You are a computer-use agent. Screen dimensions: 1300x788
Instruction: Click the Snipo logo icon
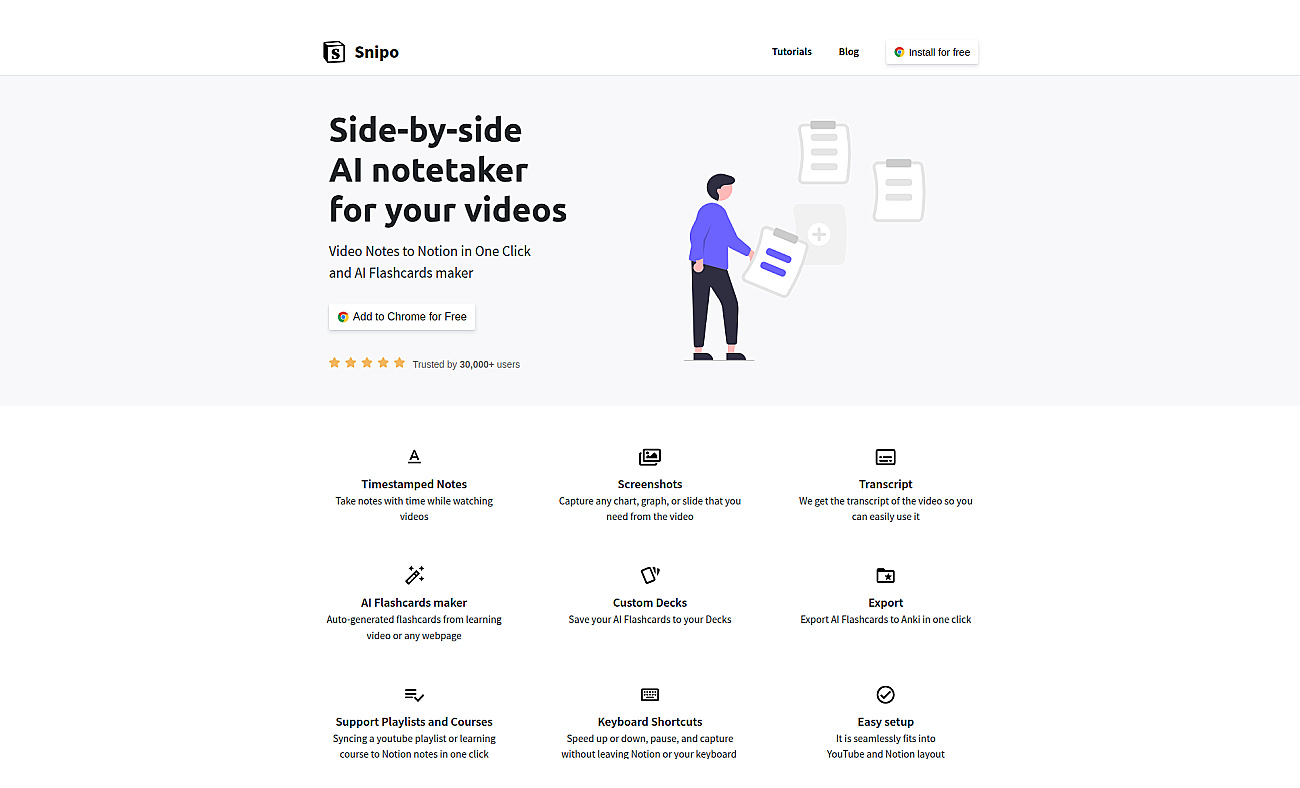point(334,52)
